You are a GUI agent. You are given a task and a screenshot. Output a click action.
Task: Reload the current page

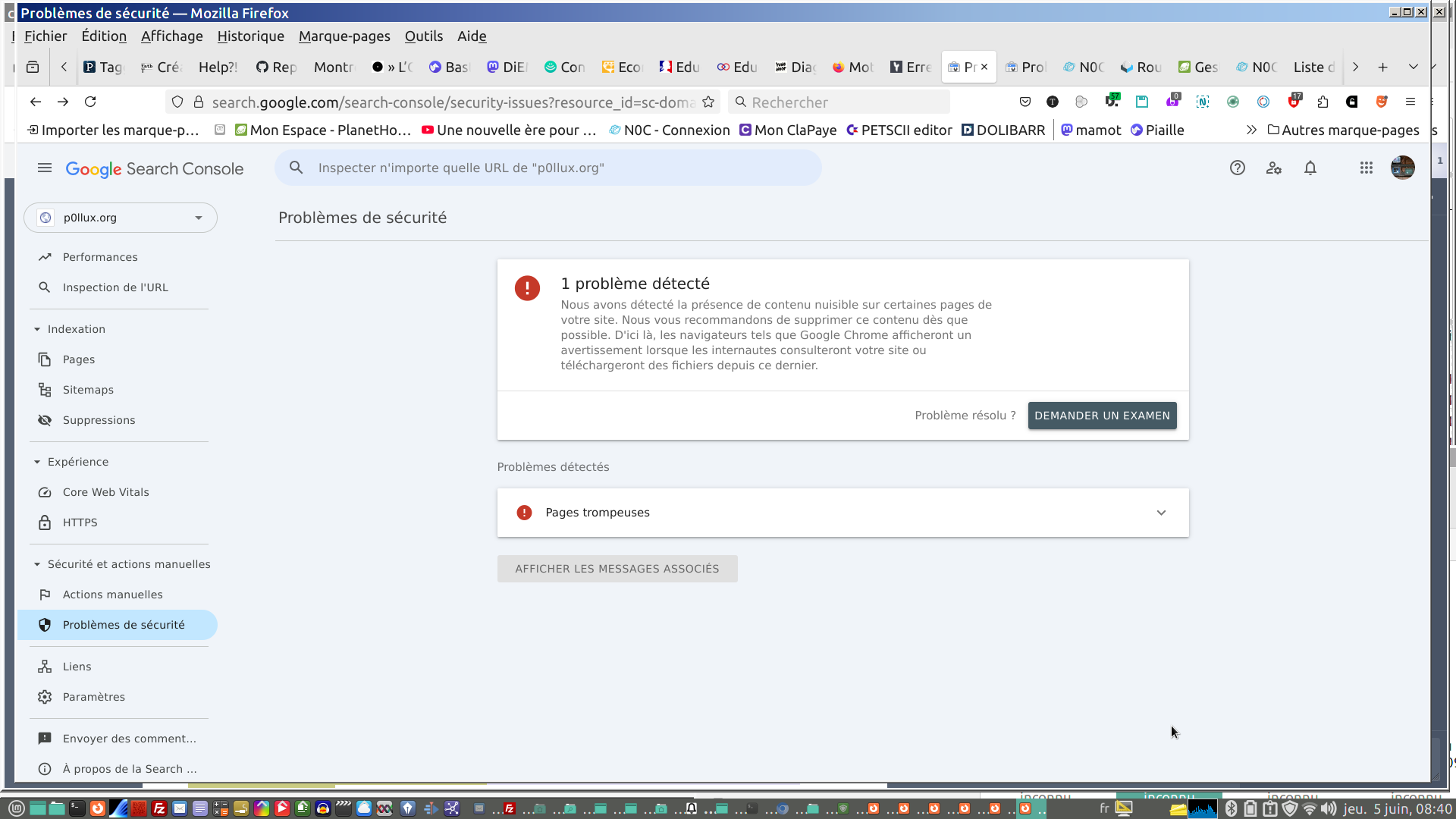[90, 102]
